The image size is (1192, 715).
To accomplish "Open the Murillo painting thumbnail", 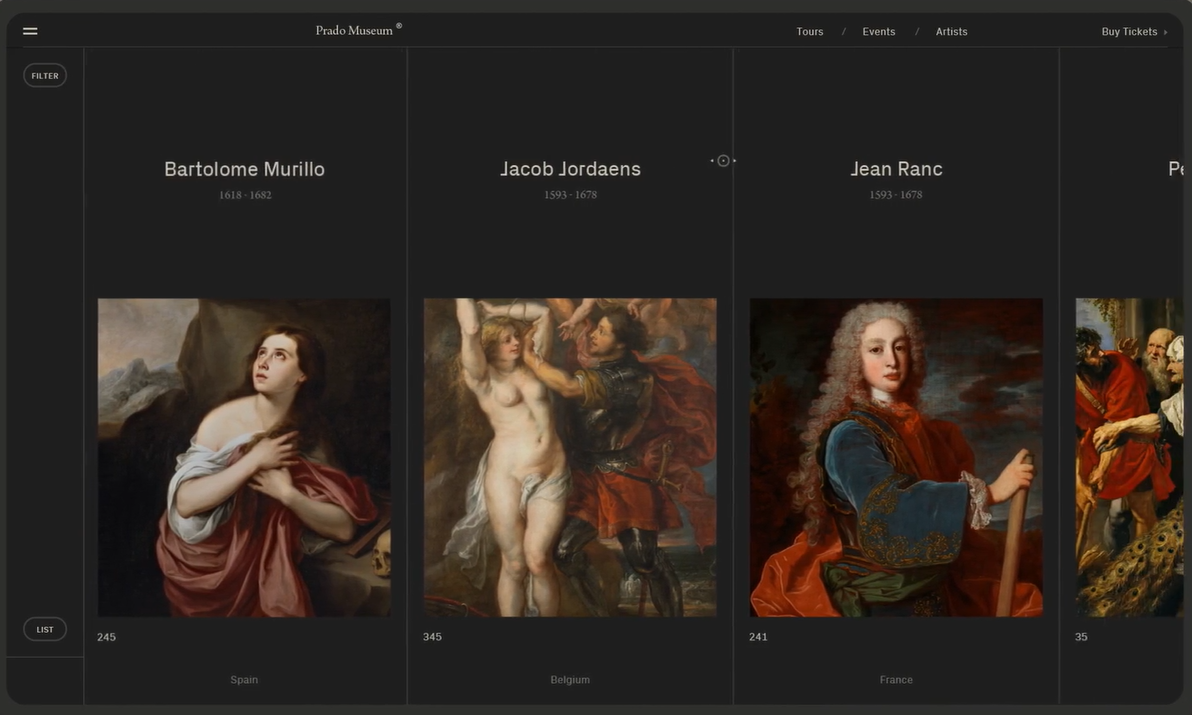I will (x=244, y=457).
